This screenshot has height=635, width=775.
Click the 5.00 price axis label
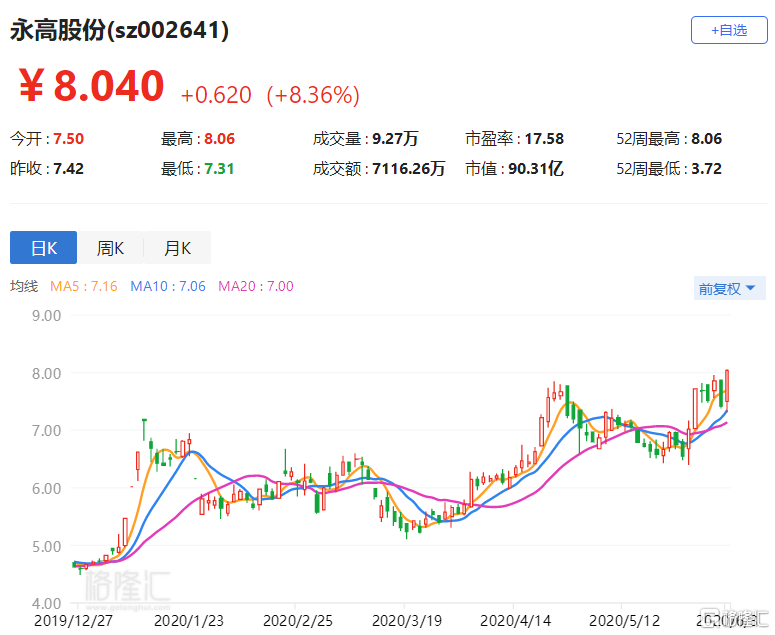pos(46,547)
